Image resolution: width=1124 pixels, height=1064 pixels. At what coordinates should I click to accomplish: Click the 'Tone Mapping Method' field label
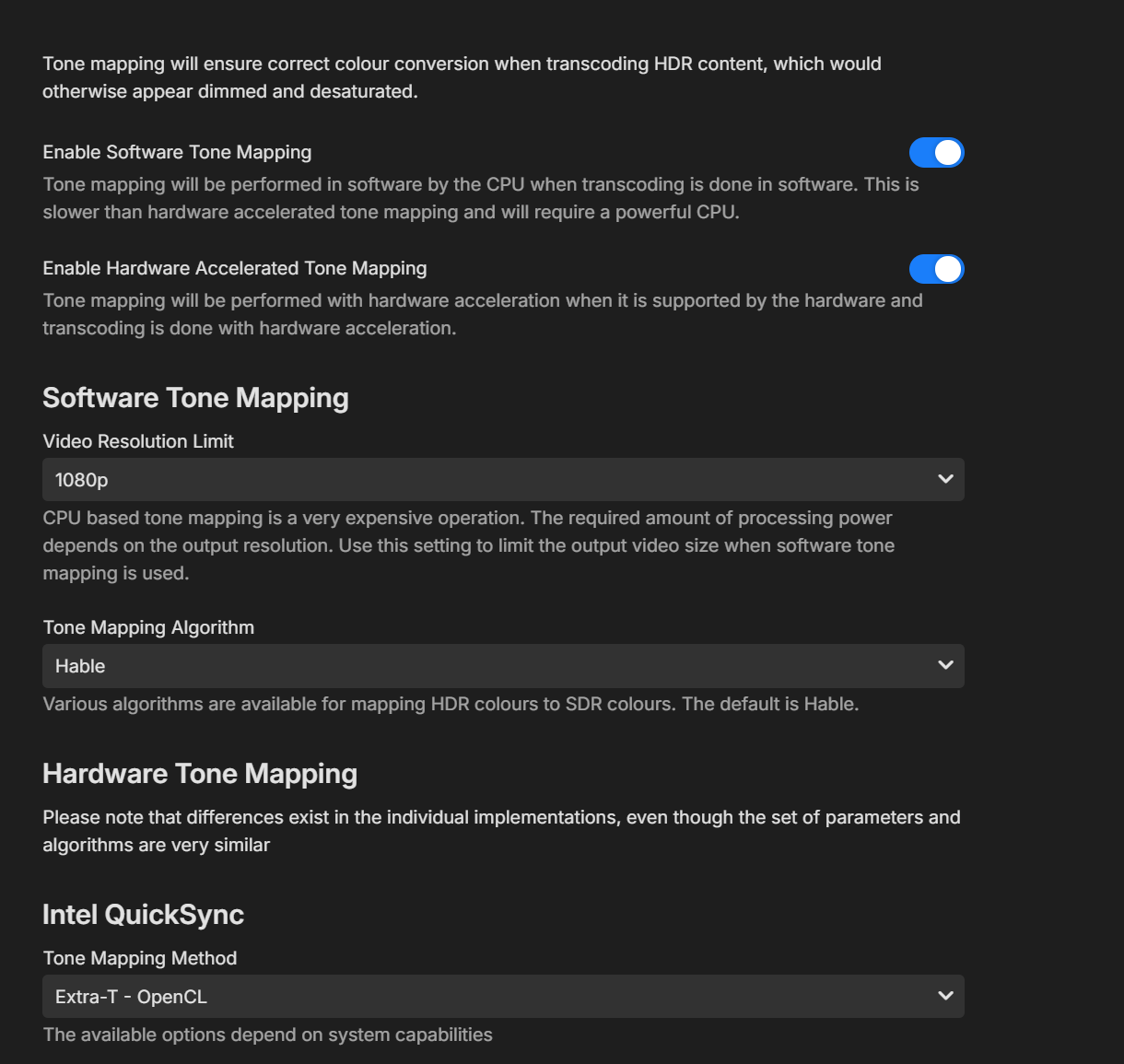tap(140, 958)
